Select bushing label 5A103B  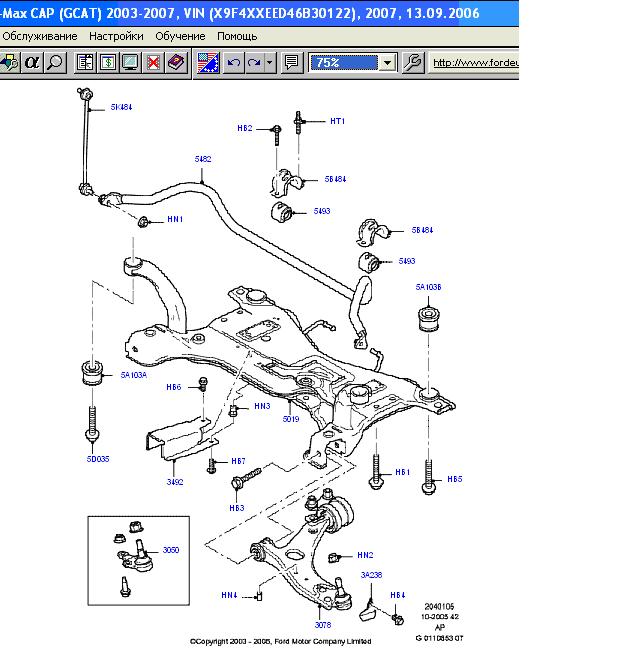428,287
